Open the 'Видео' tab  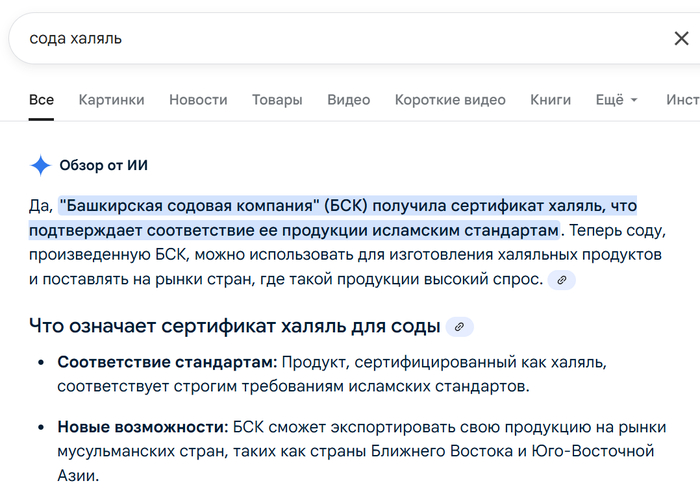(x=349, y=100)
